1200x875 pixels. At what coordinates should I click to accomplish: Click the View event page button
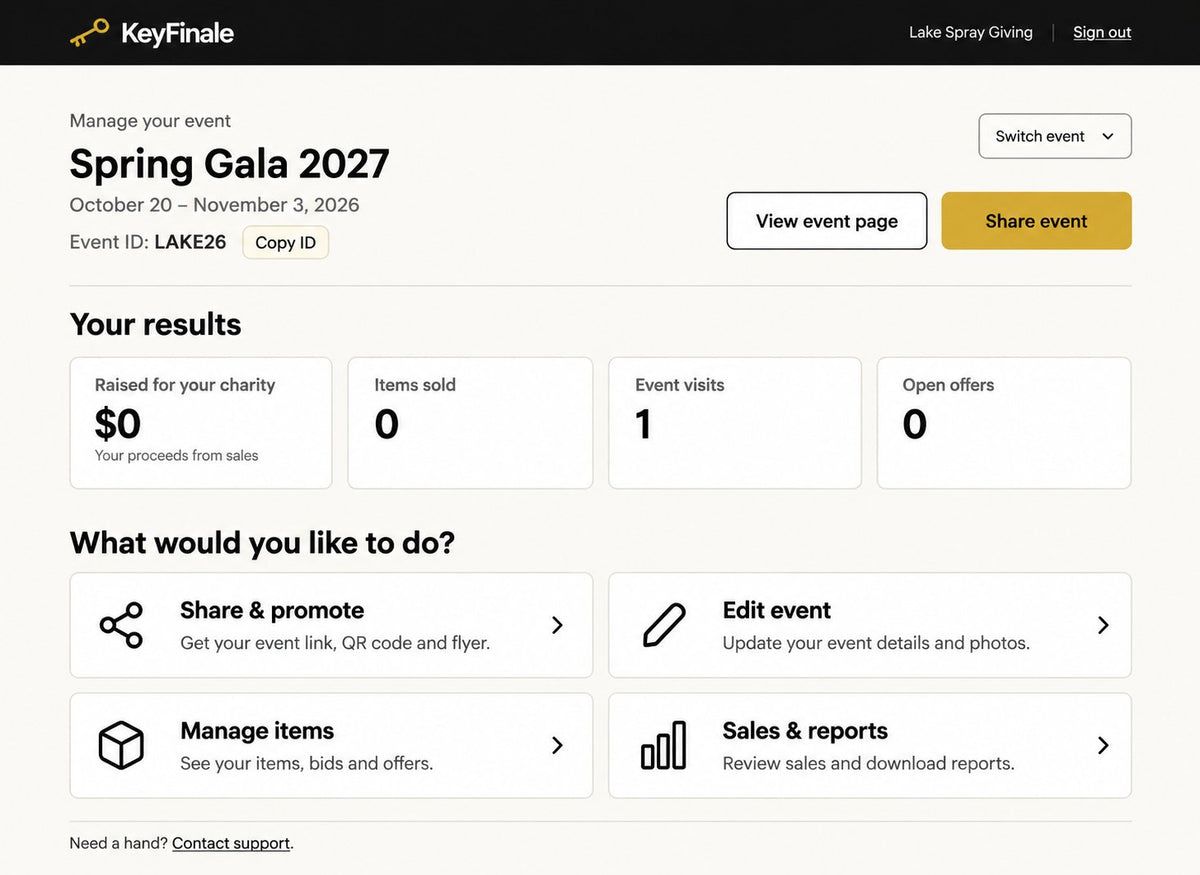point(827,221)
